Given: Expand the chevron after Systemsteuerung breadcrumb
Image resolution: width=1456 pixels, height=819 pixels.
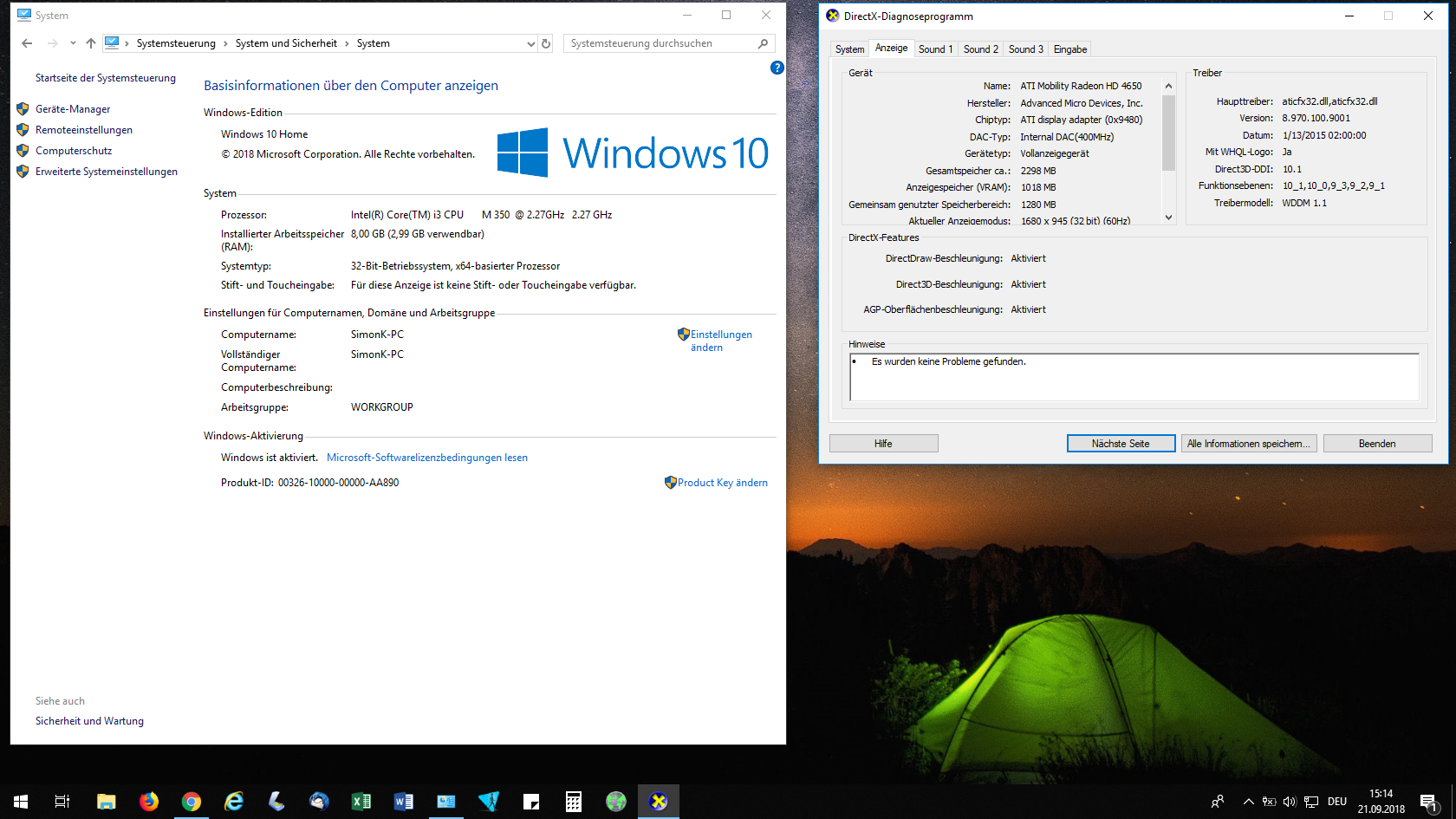Looking at the screenshot, I should coord(225,43).
